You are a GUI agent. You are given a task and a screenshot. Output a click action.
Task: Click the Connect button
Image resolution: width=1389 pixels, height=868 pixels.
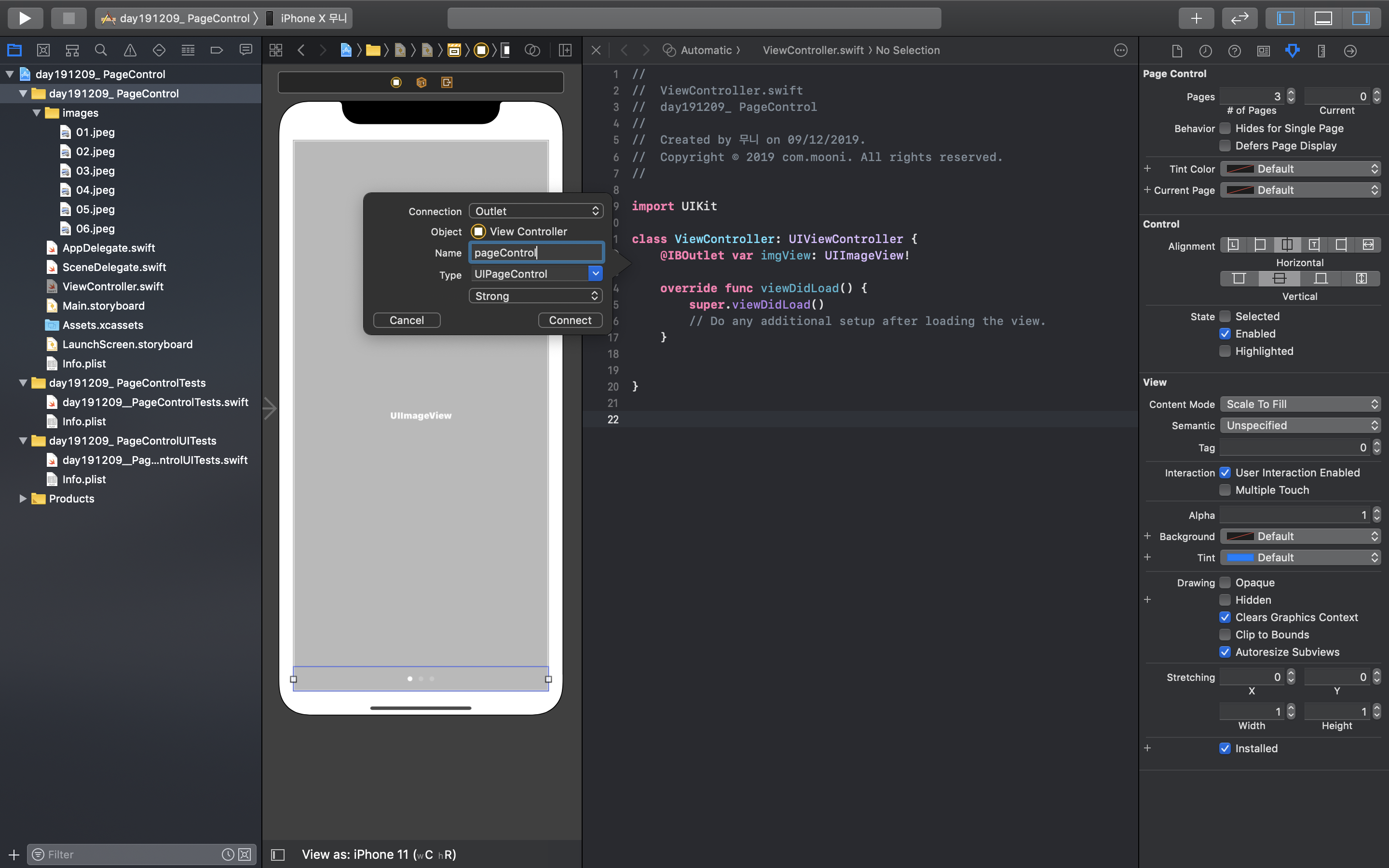point(570,320)
